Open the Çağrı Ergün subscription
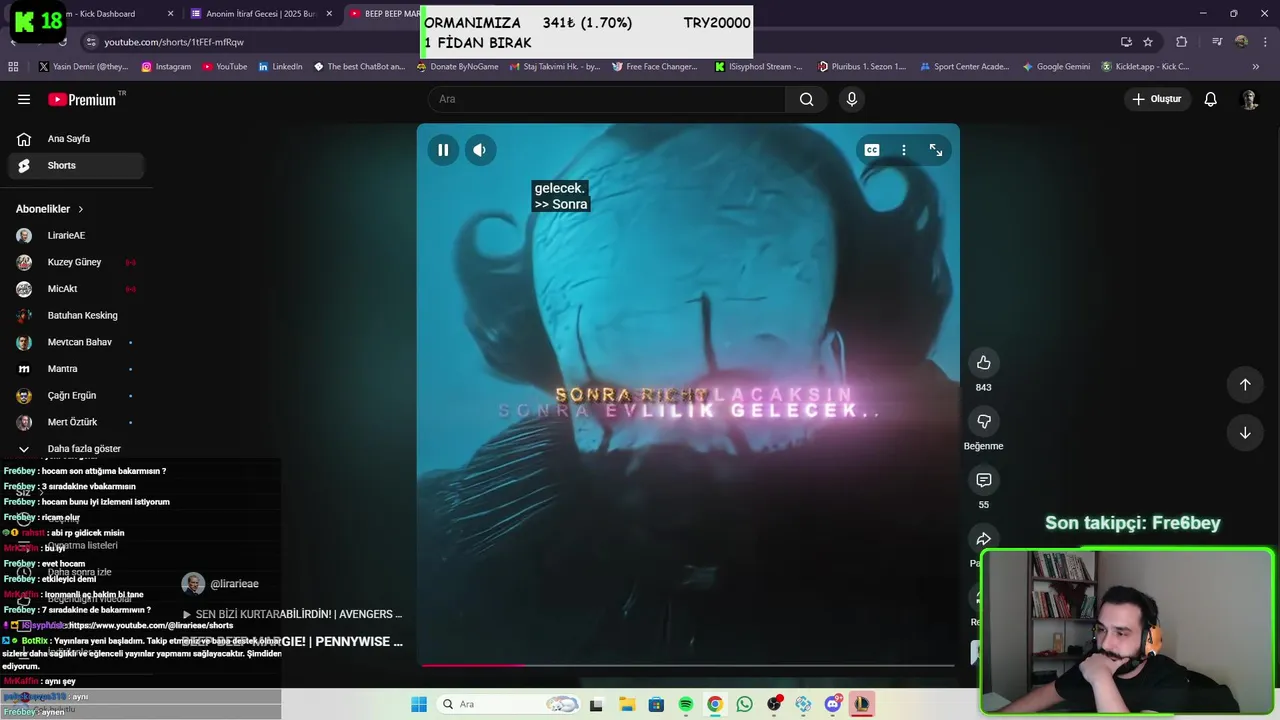The height and width of the screenshot is (720, 1280). click(x=76, y=396)
